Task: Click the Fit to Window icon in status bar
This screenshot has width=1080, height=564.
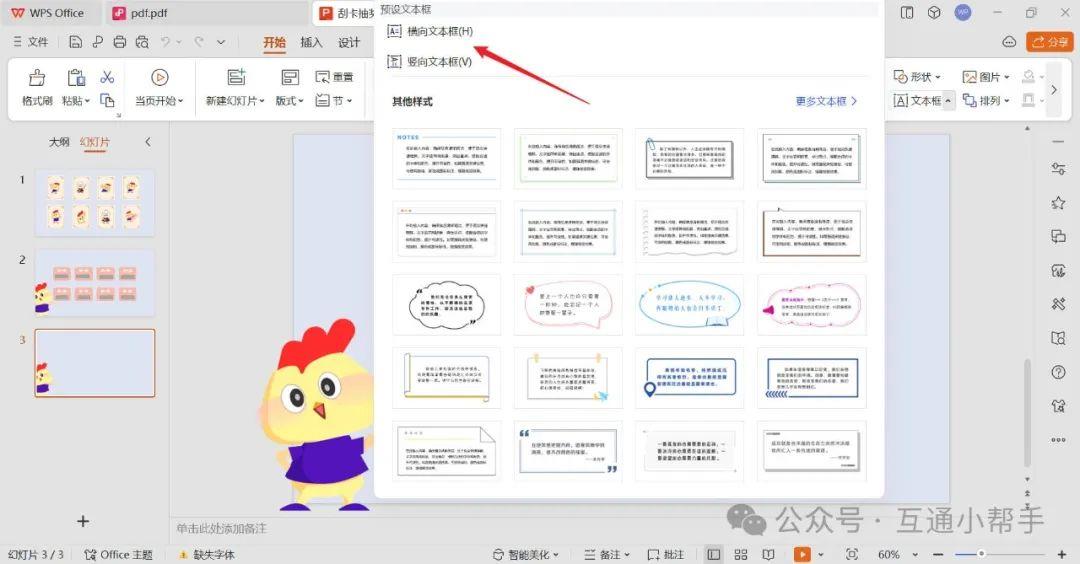Action: pos(852,554)
